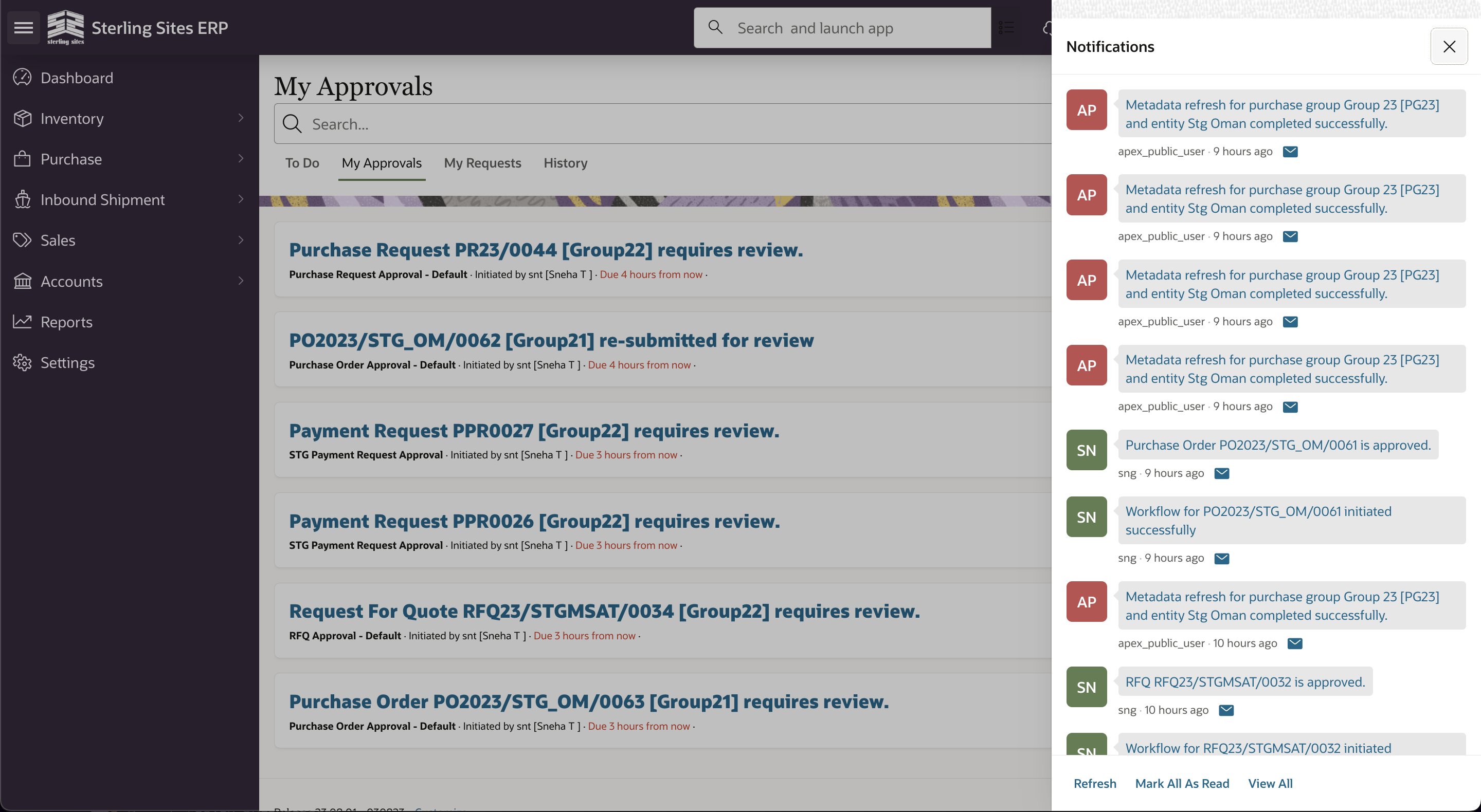
Task: Switch to the History tab
Action: [565, 163]
